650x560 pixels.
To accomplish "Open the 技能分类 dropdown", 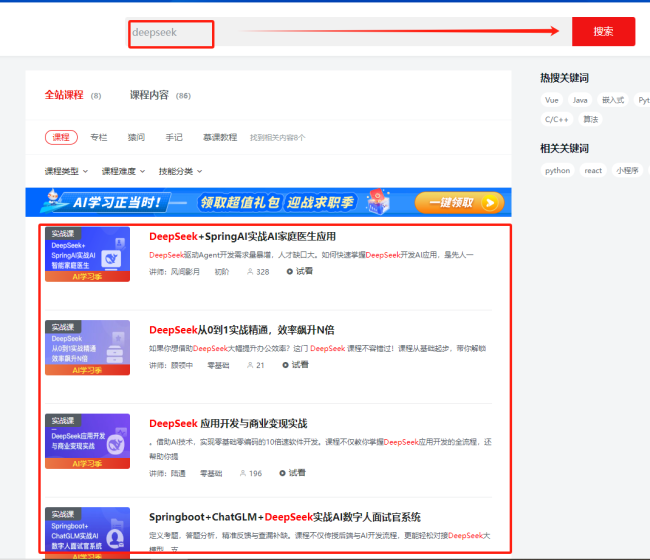I will 180,171.
